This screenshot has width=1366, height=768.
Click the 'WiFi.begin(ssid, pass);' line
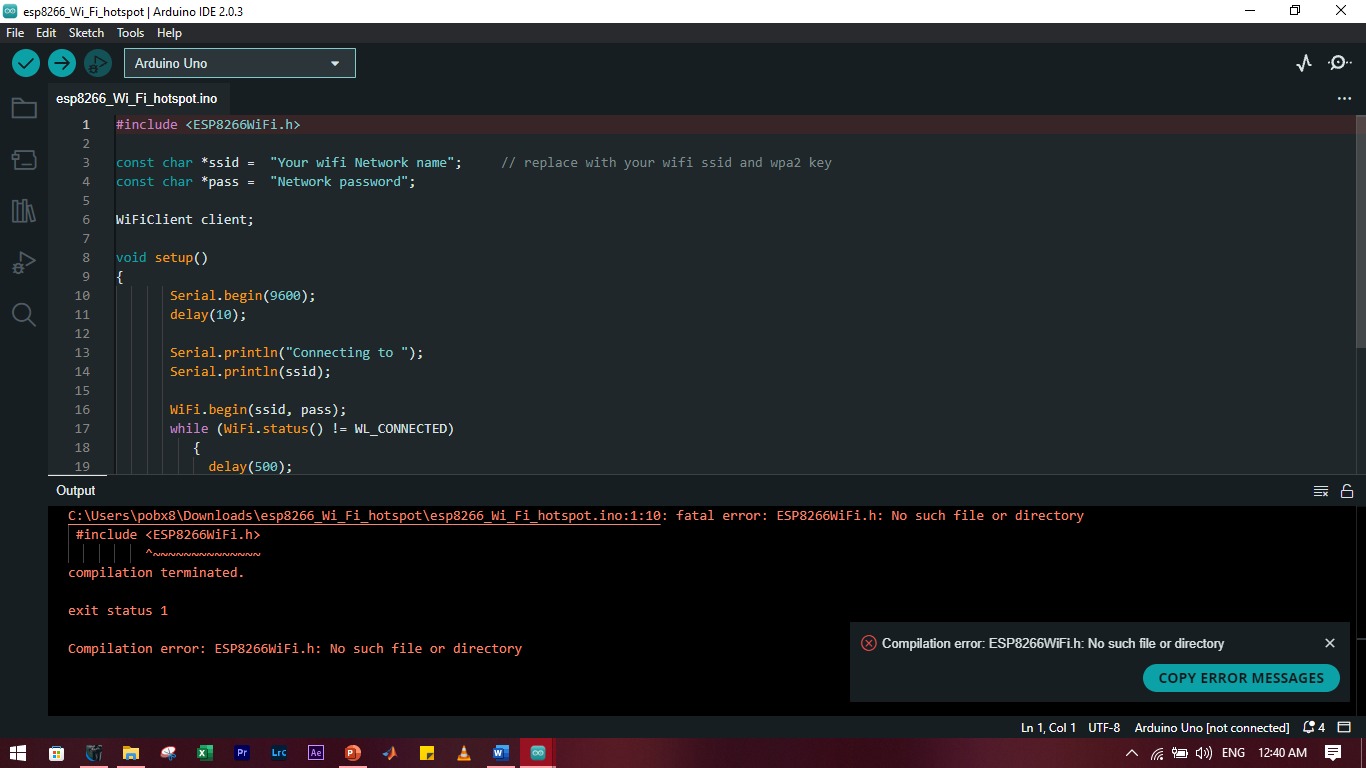[x=258, y=410]
